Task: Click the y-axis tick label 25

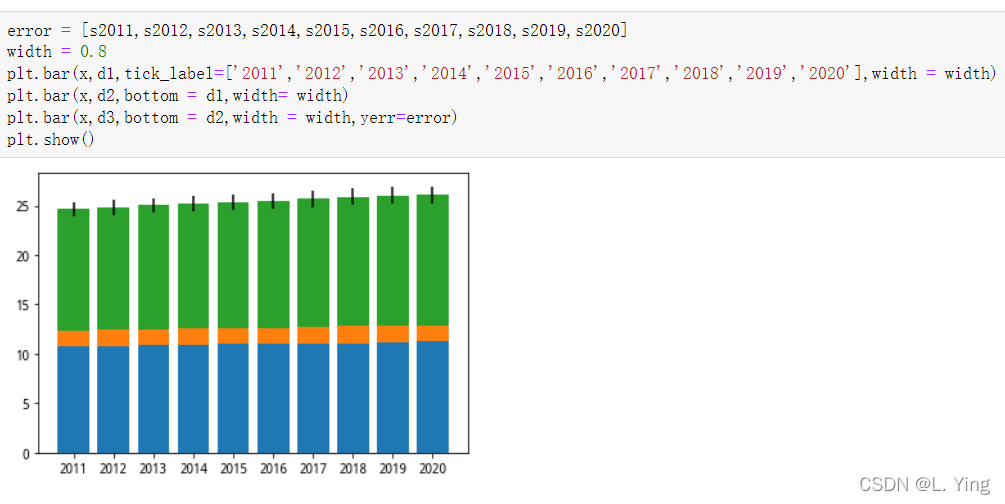Action: (x=22, y=206)
